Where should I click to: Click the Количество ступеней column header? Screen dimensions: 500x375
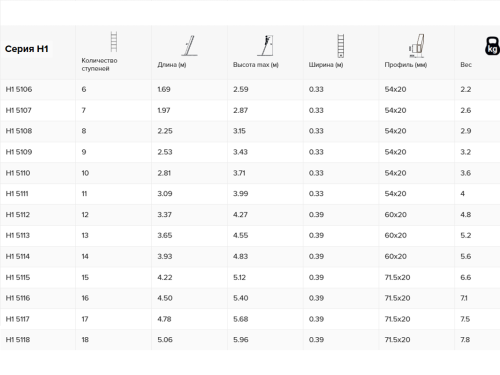[99, 64]
